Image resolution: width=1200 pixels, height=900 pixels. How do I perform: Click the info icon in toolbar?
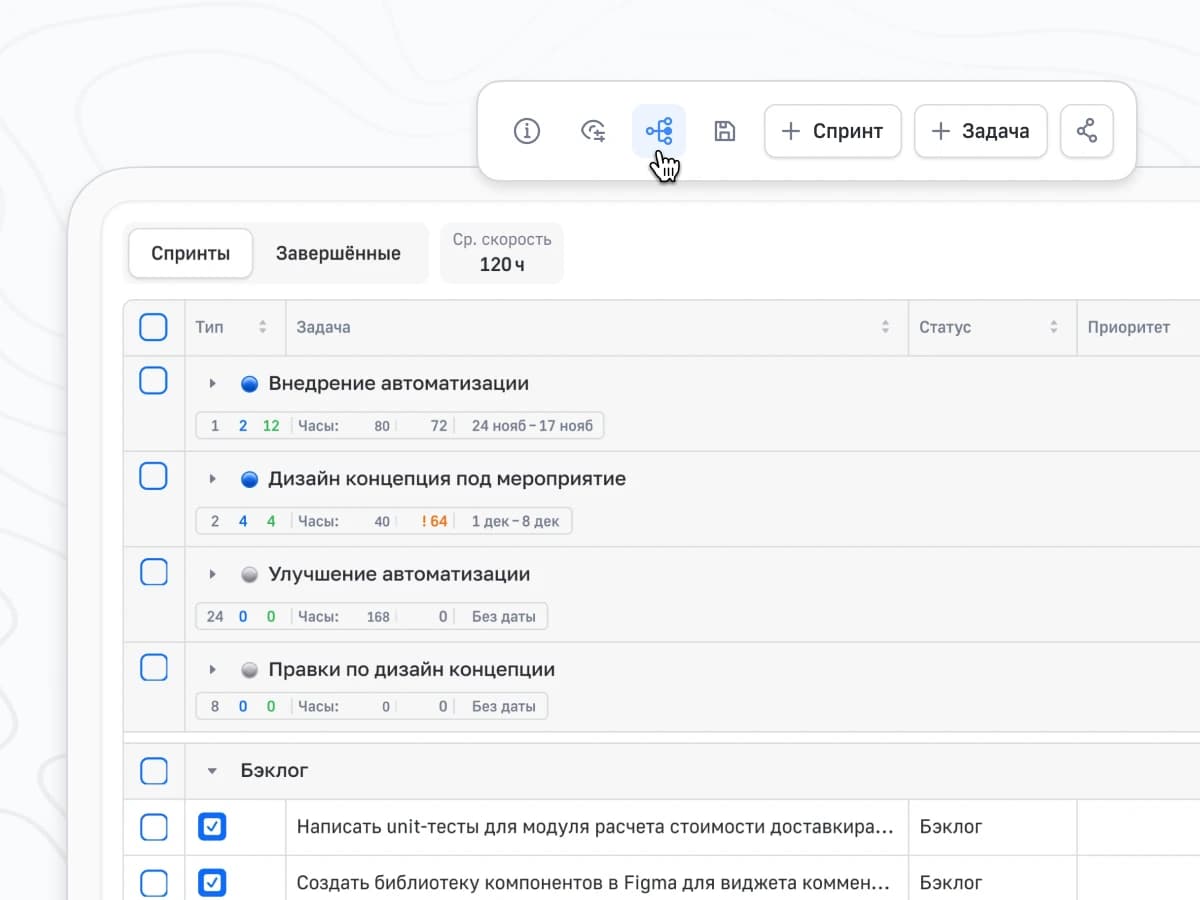click(x=527, y=131)
